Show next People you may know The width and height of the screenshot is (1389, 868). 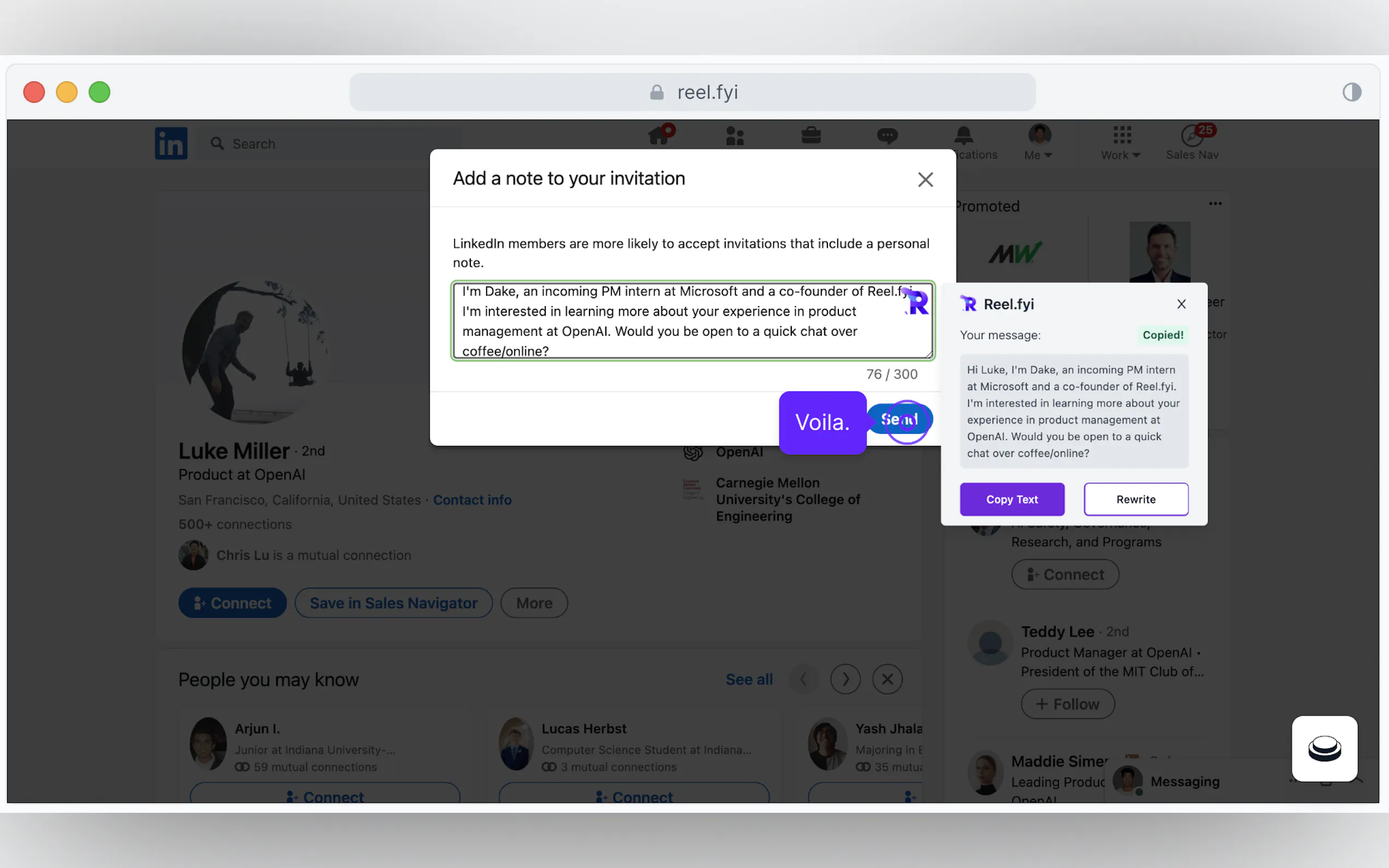coord(845,679)
